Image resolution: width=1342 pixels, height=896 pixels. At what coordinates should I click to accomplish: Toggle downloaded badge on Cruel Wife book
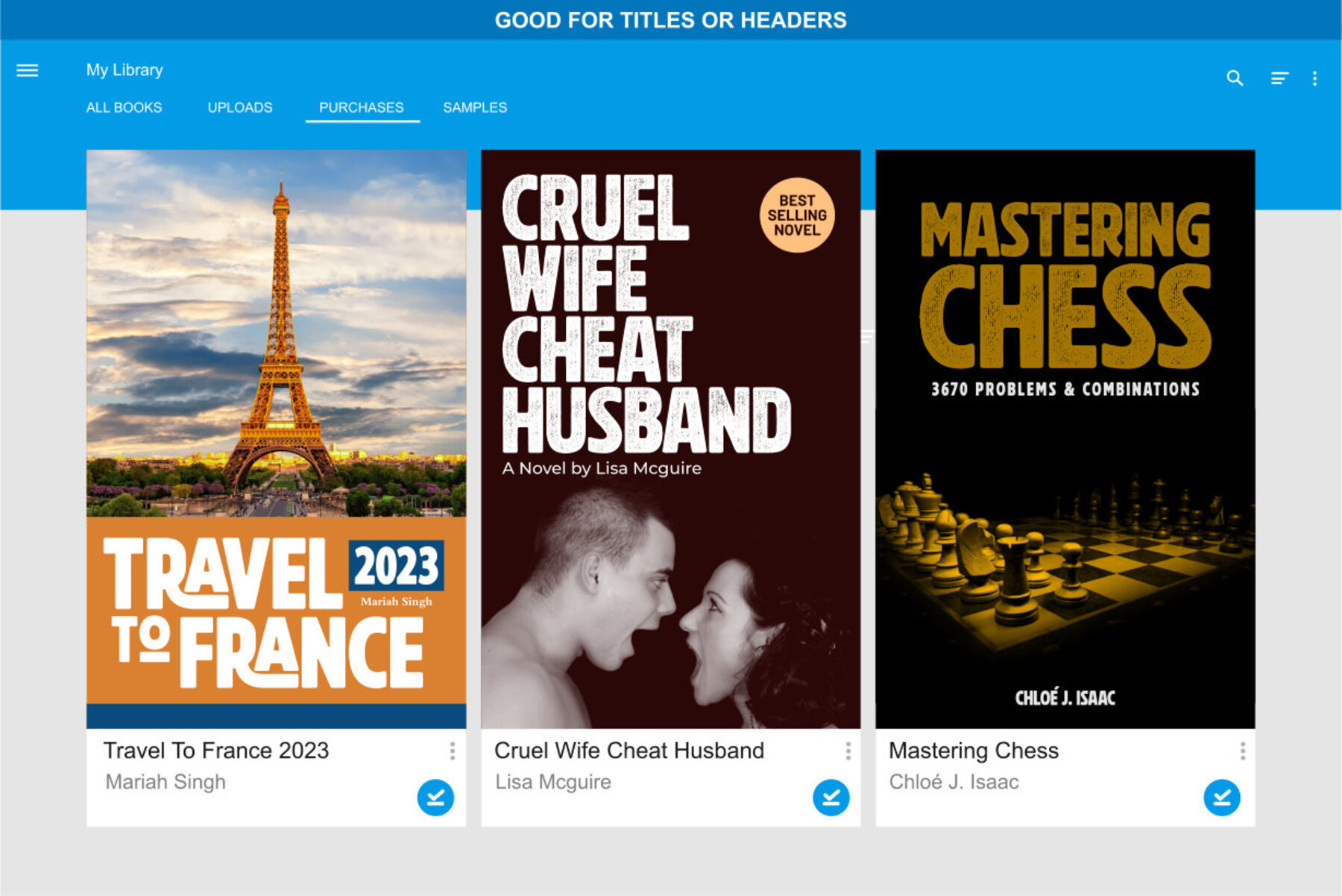[x=831, y=798]
